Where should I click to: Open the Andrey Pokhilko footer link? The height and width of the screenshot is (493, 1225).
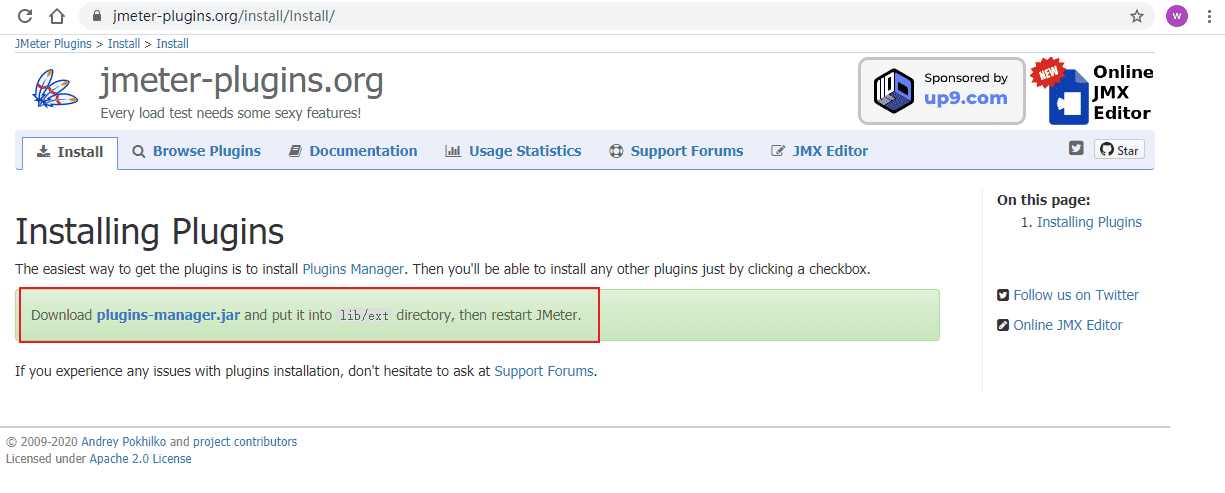[124, 442]
